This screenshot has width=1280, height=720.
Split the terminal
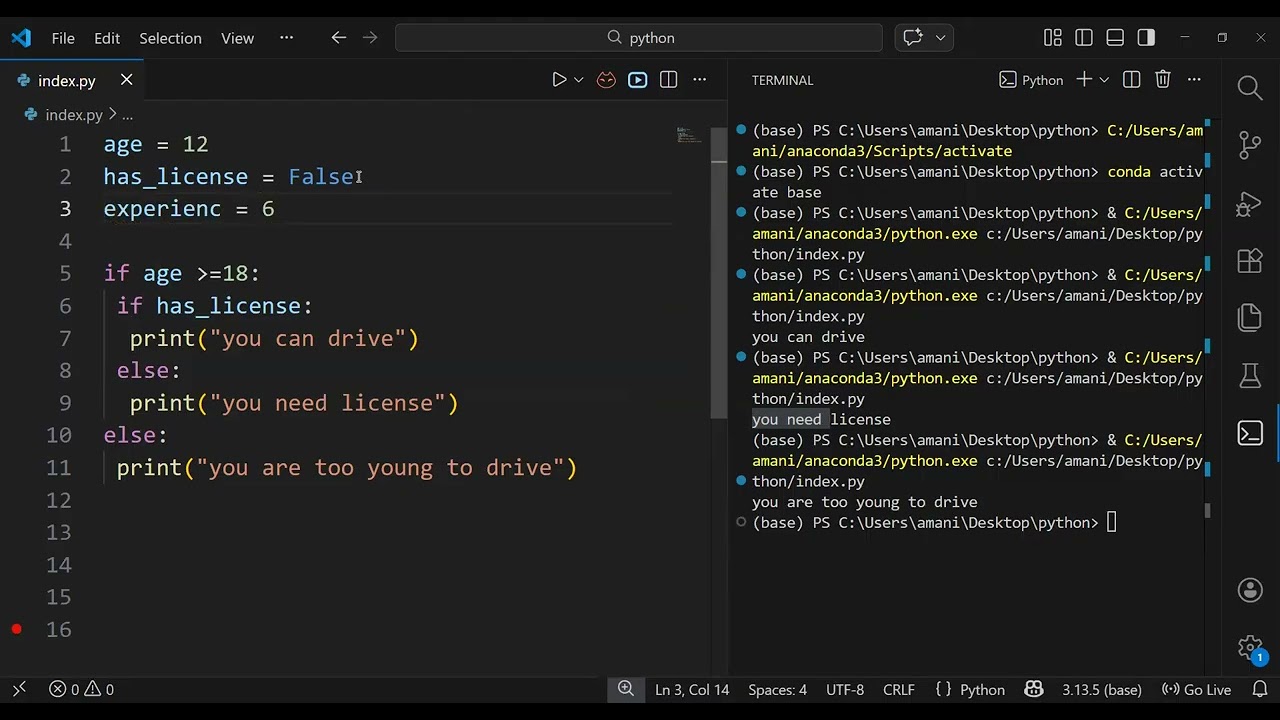[x=1131, y=80]
